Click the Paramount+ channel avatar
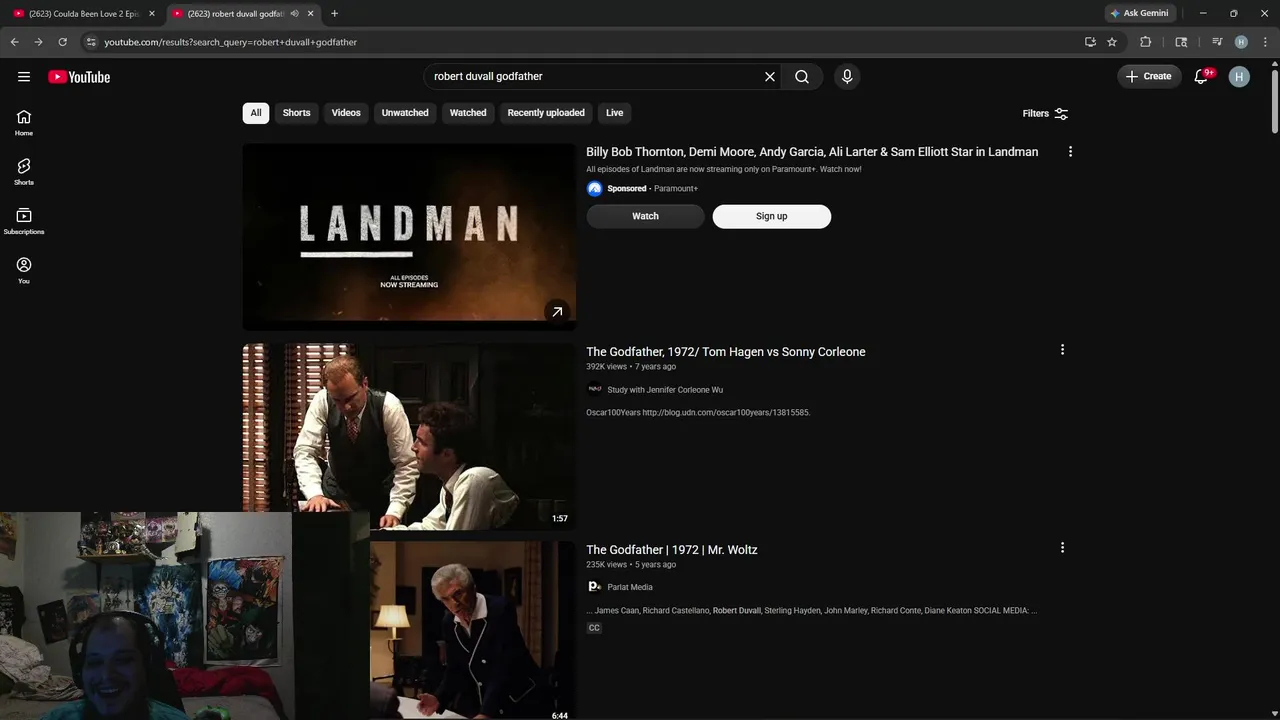 click(595, 189)
